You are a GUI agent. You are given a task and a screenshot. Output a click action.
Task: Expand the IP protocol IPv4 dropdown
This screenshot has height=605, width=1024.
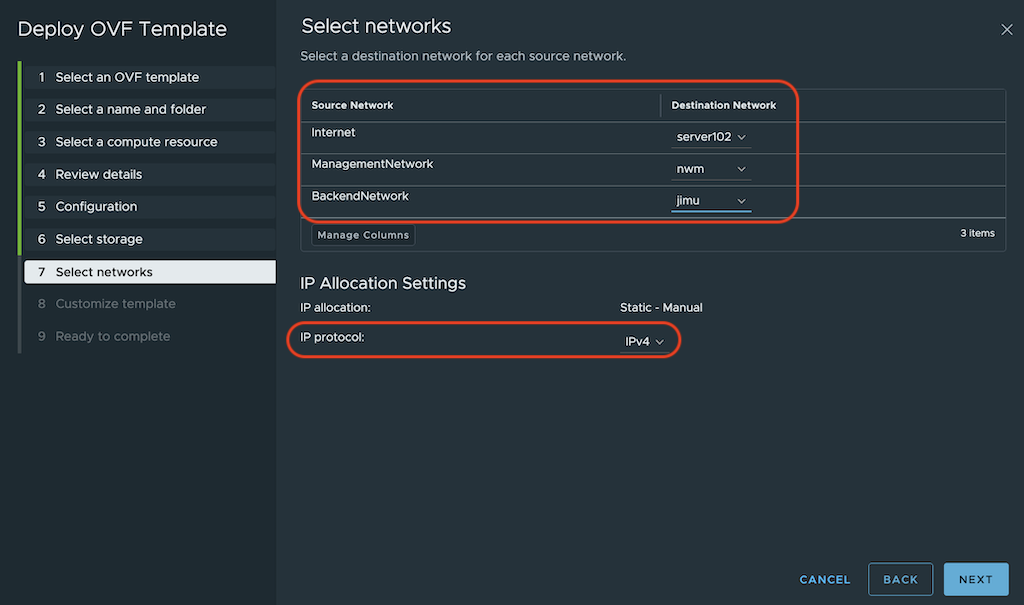(x=644, y=342)
